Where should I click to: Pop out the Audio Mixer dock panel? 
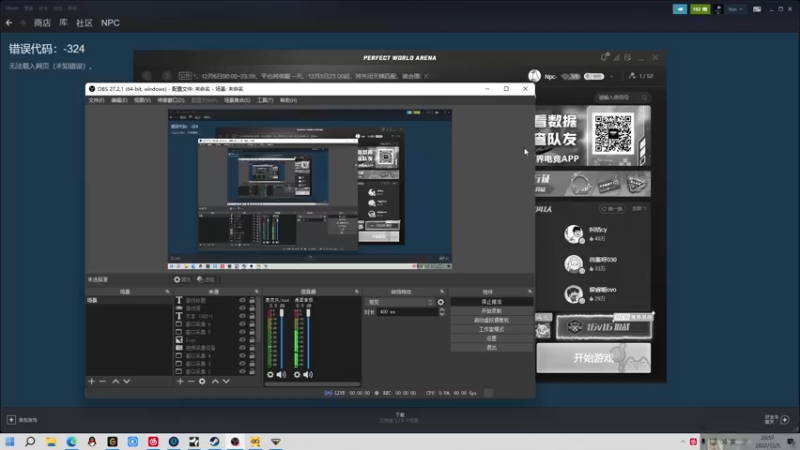point(357,292)
